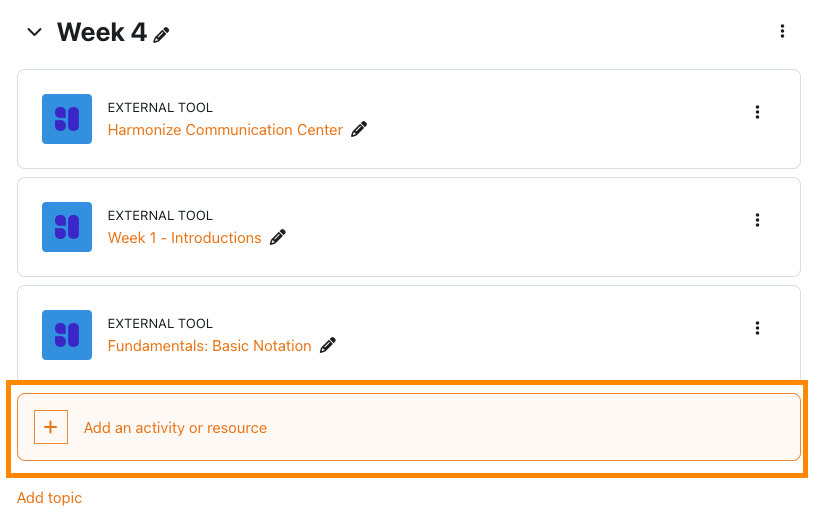Open Week 4 section three-dot menu

[x=782, y=32]
